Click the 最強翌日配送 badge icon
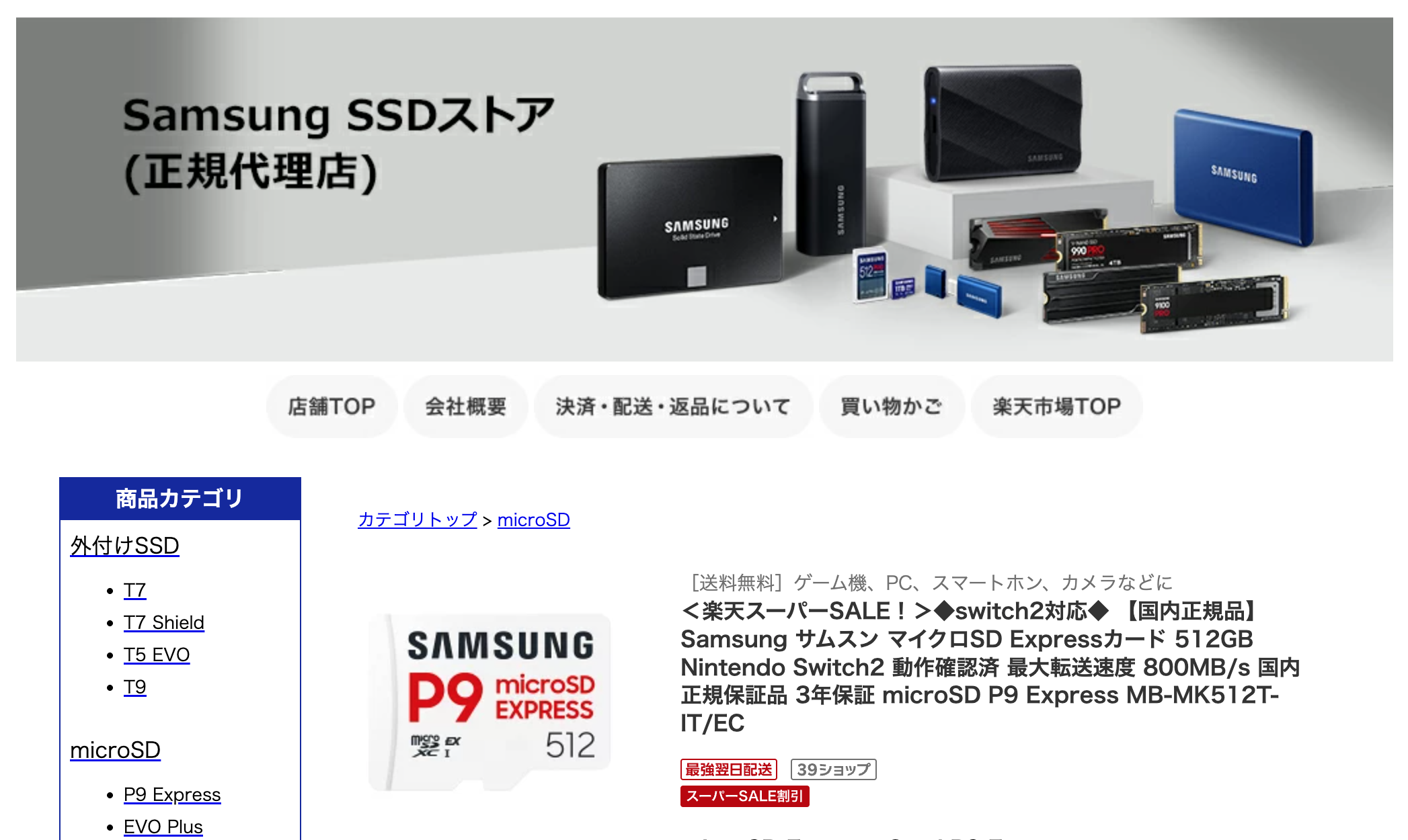The width and height of the screenshot is (1408, 840). pos(729,769)
